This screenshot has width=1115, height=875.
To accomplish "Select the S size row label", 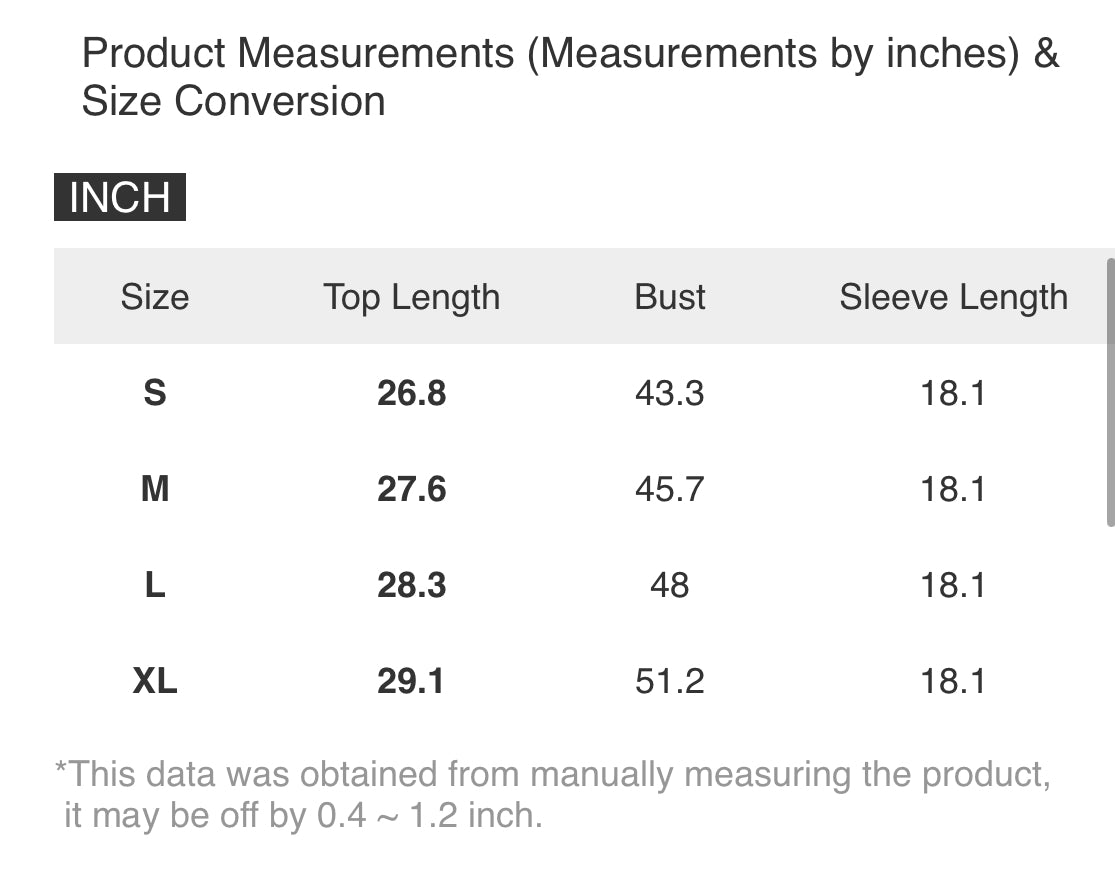I will [x=154, y=393].
